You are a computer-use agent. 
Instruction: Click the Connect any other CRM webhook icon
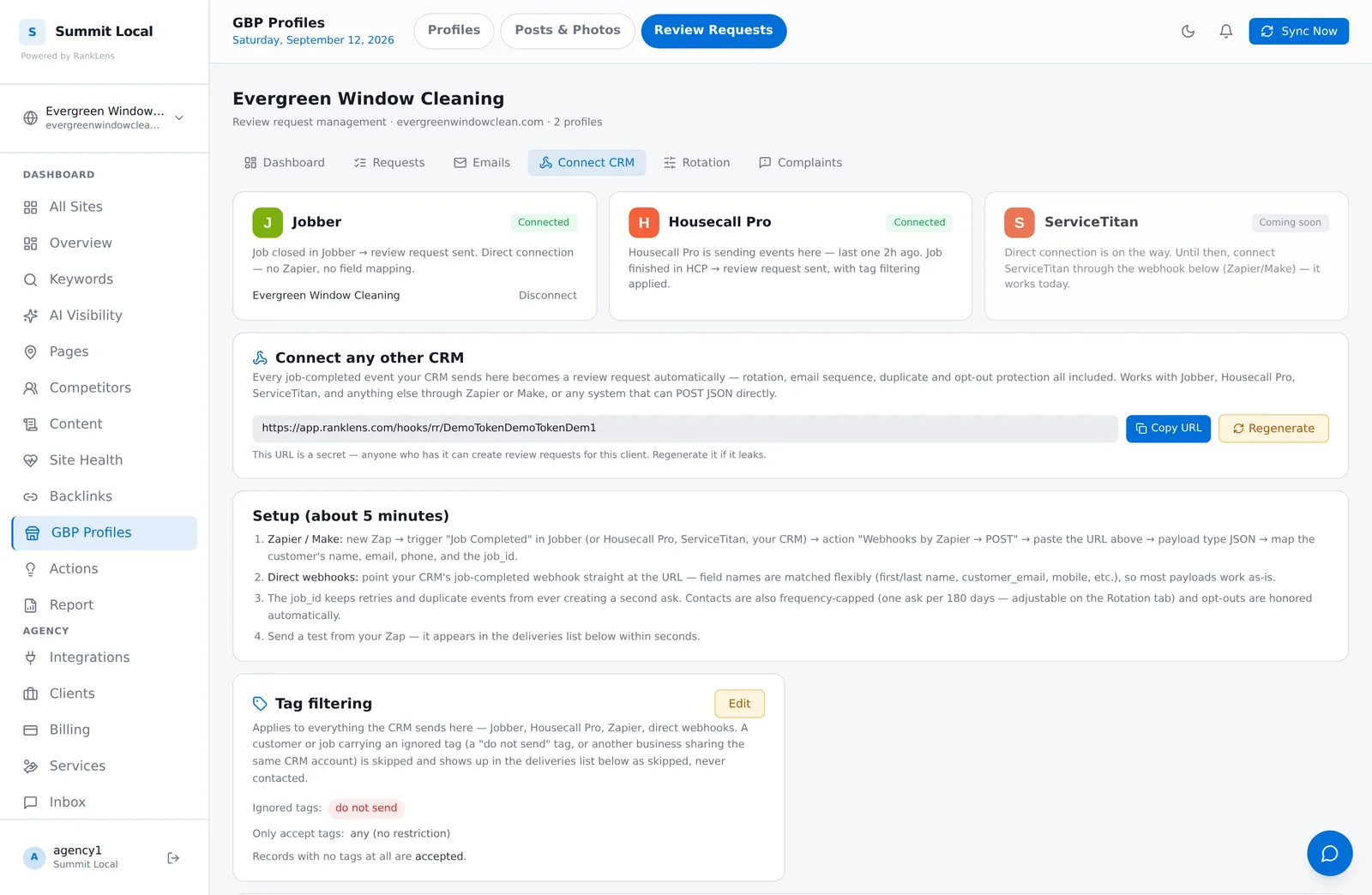[x=260, y=358]
